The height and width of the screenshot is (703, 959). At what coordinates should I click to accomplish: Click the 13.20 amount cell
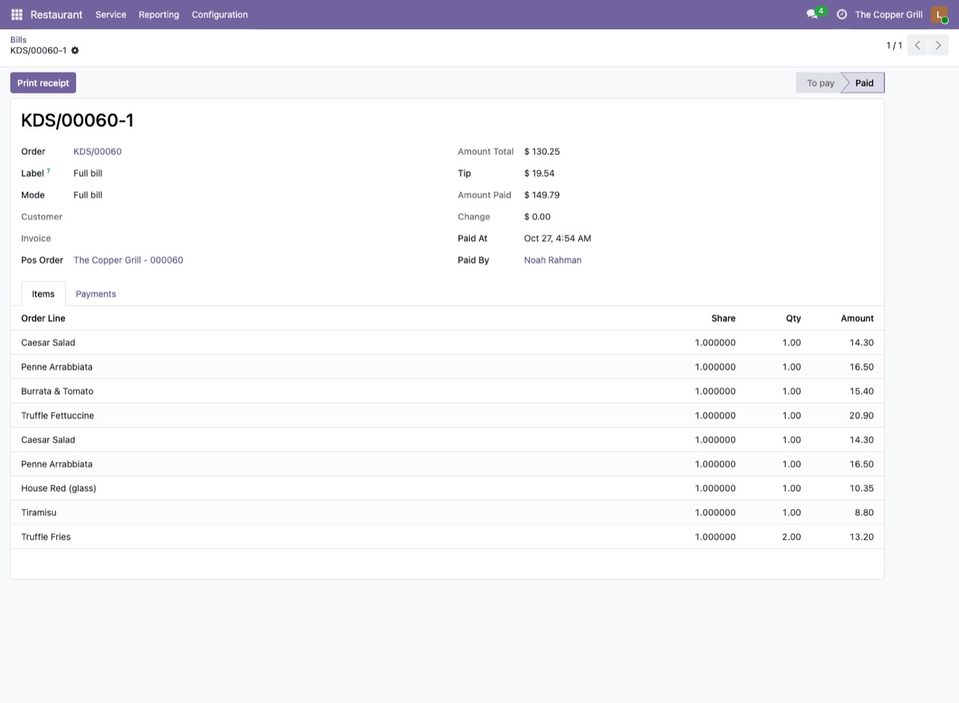coord(861,537)
